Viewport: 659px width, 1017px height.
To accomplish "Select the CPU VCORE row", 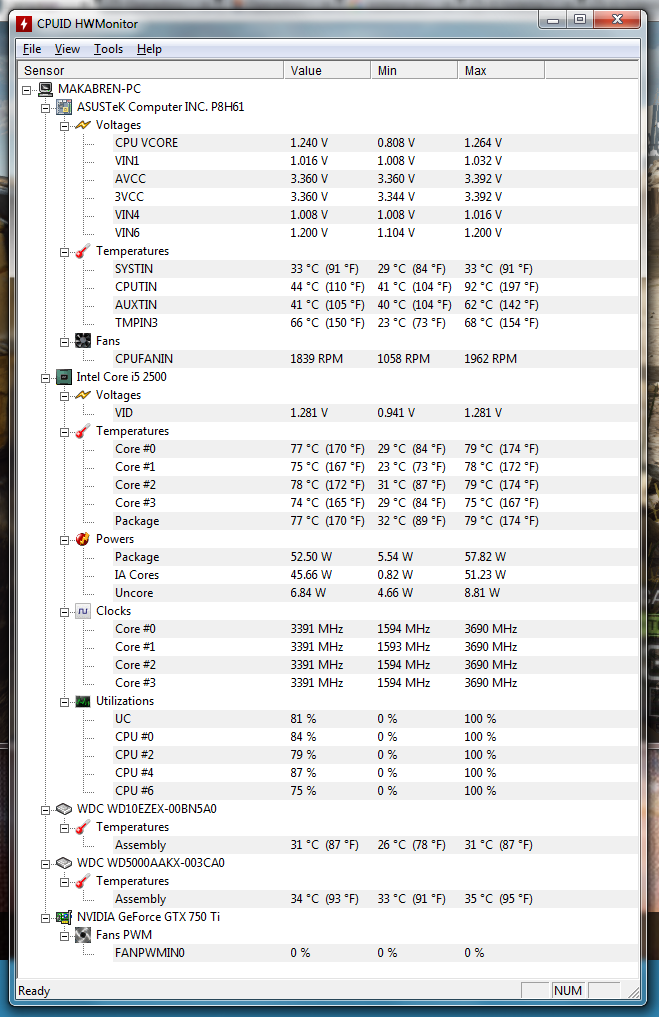I will (375, 143).
